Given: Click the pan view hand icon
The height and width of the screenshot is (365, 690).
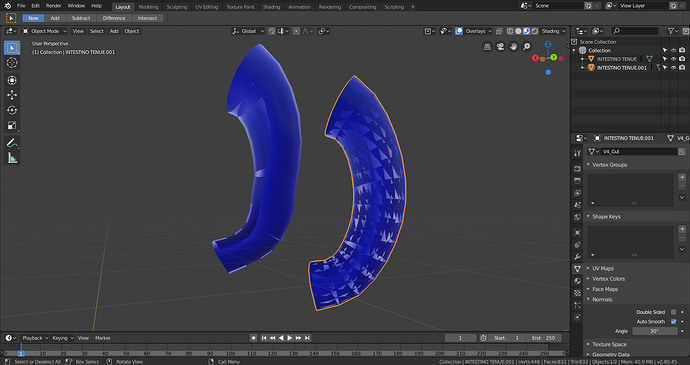Looking at the screenshot, I should 514,47.
